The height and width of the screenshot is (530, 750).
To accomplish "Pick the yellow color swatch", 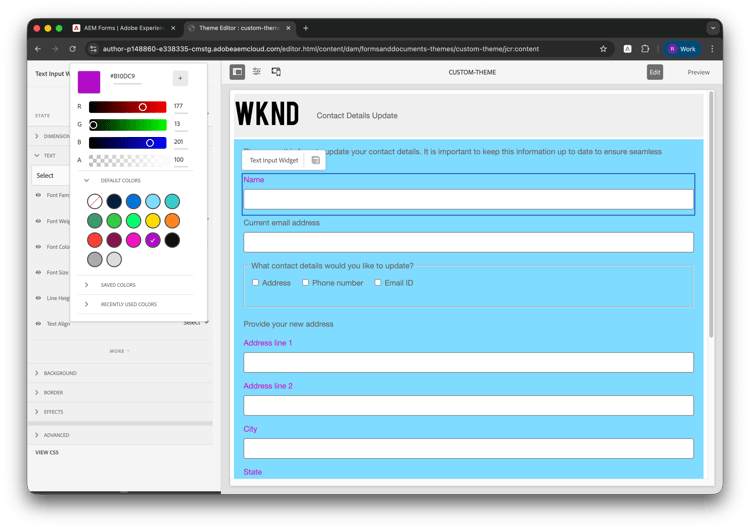I will pos(153,221).
